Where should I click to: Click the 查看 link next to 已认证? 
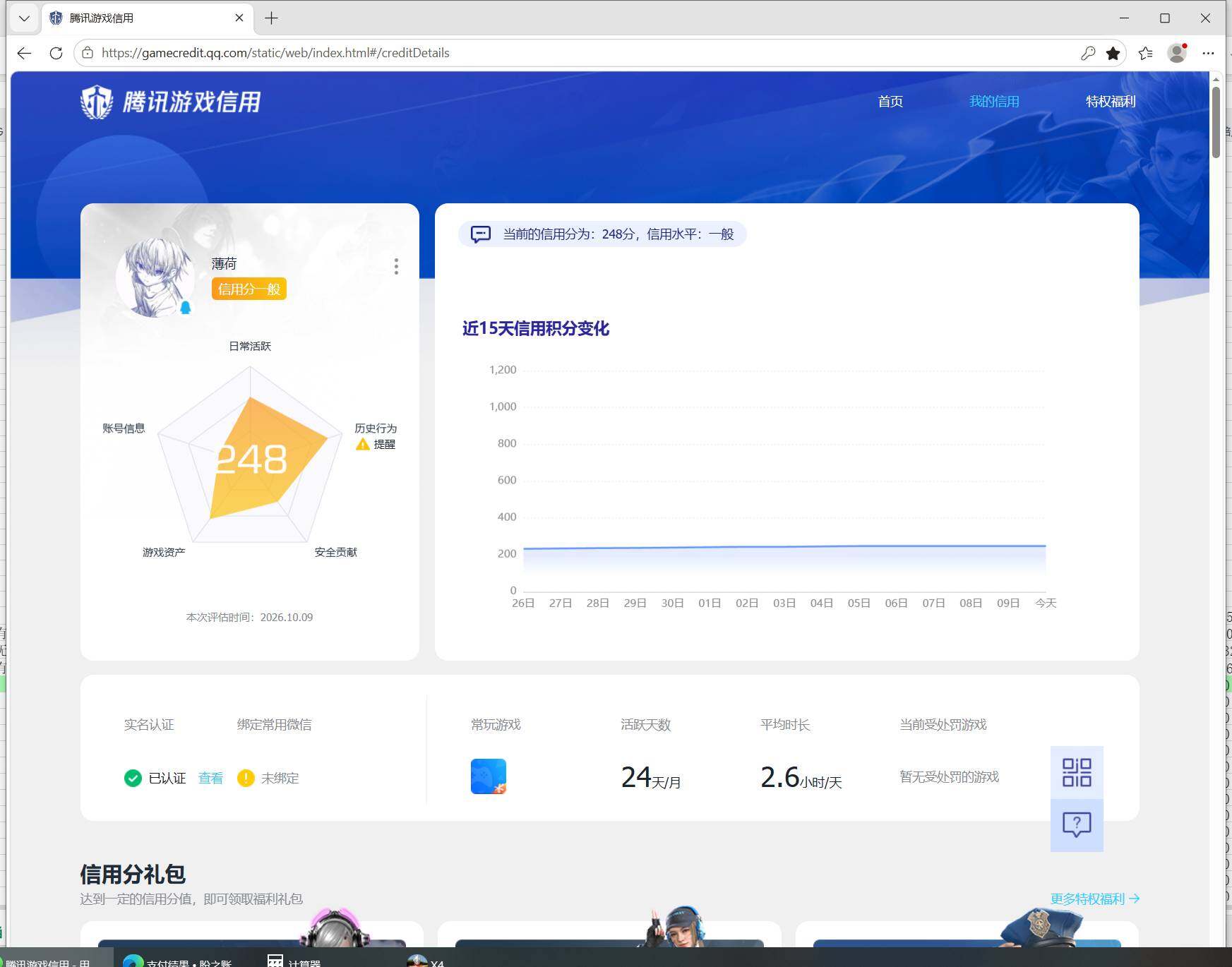click(210, 778)
